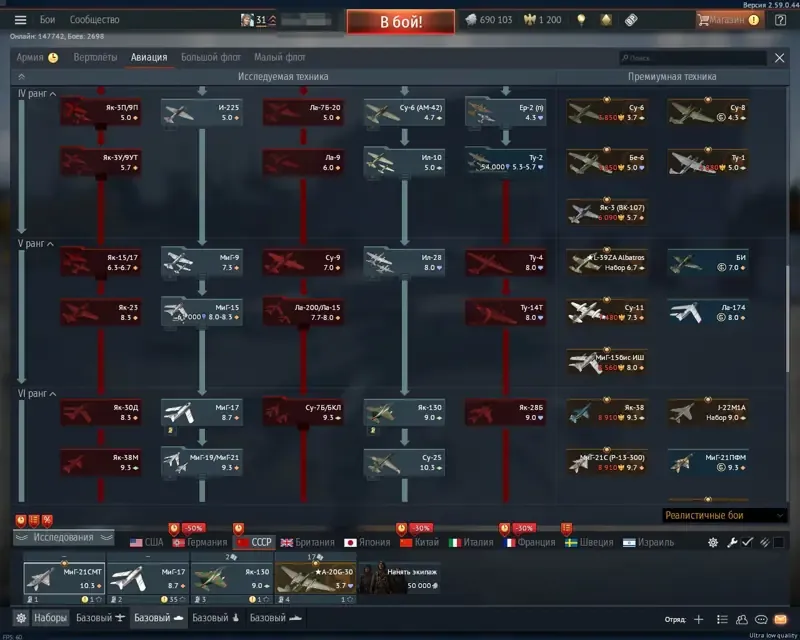Select the Су-25 aircraft card
Screen dimensions: 800x640
point(404,462)
